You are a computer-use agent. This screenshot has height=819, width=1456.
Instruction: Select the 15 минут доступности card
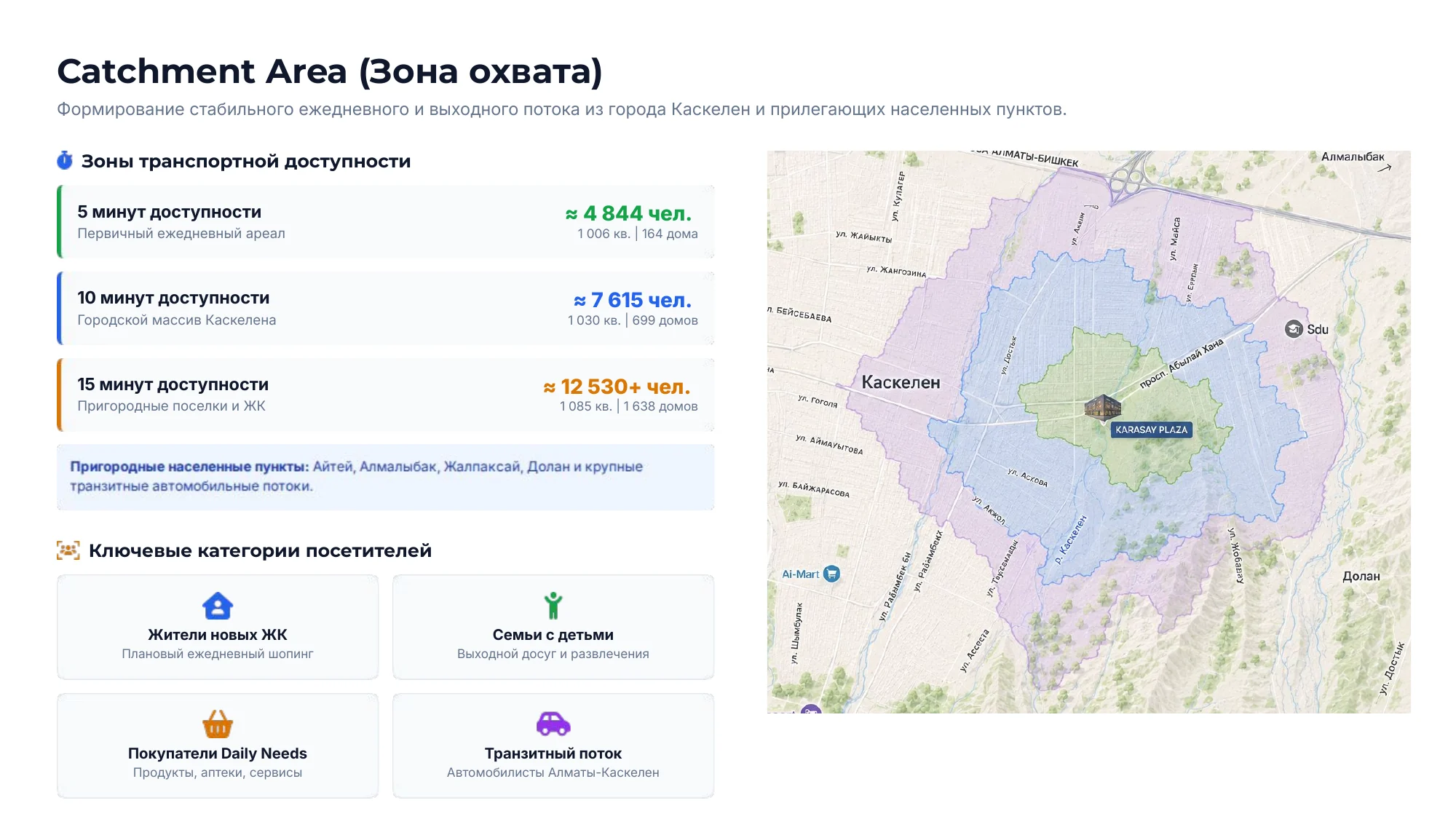coord(386,395)
